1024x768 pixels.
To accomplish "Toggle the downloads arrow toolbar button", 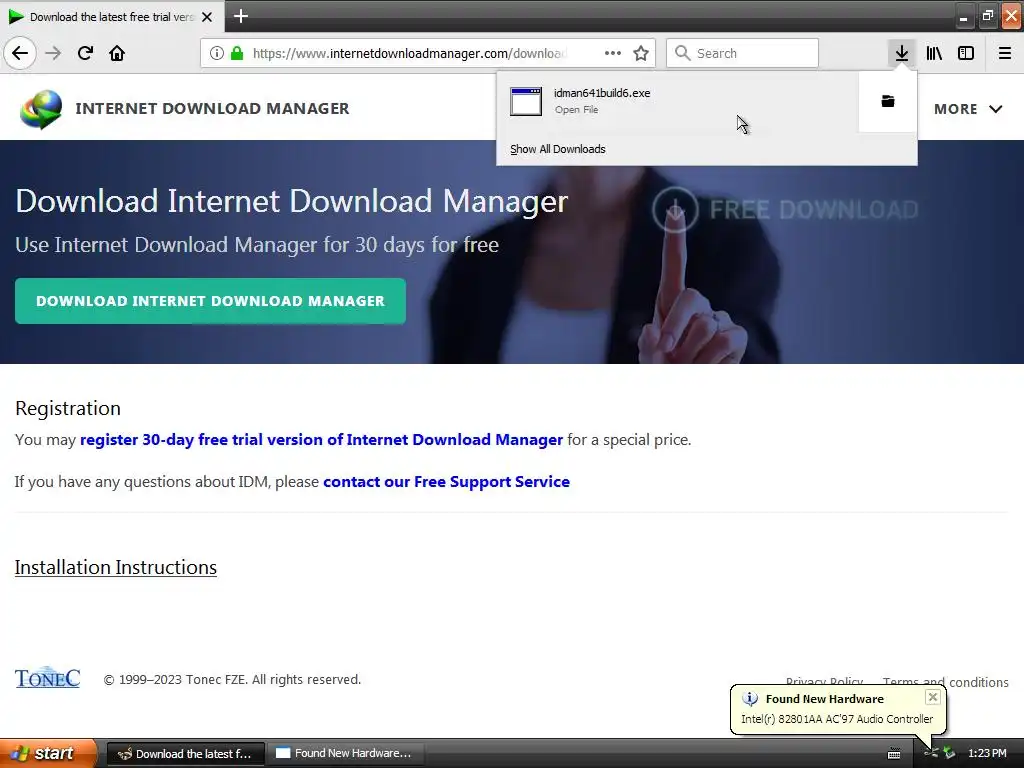I will click(x=901, y=53).
